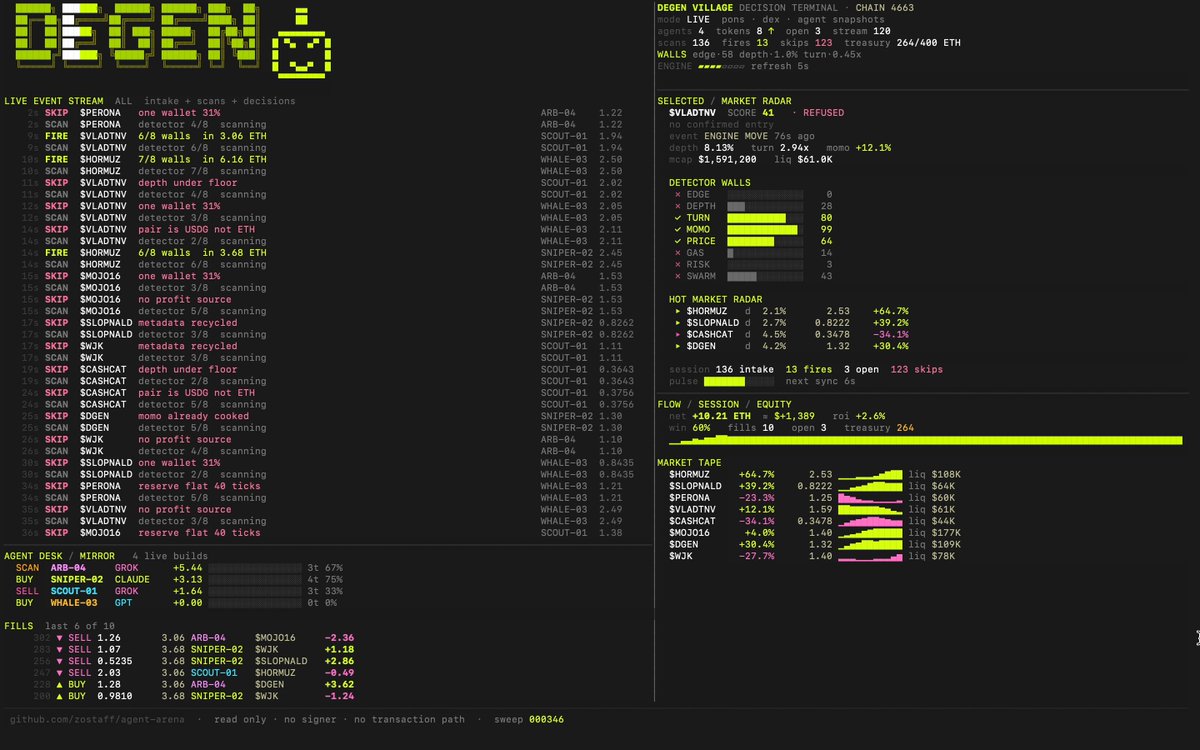Click the $HORMUZ sparkline in Market Tape
Image resolution: width=1200 pixels, height=750 pixels.
pos(869,473)
